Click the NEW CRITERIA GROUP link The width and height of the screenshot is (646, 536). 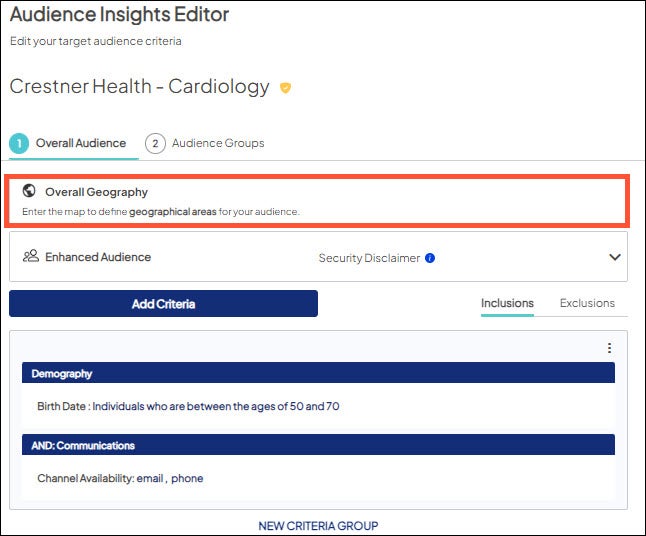coord(318,526)
